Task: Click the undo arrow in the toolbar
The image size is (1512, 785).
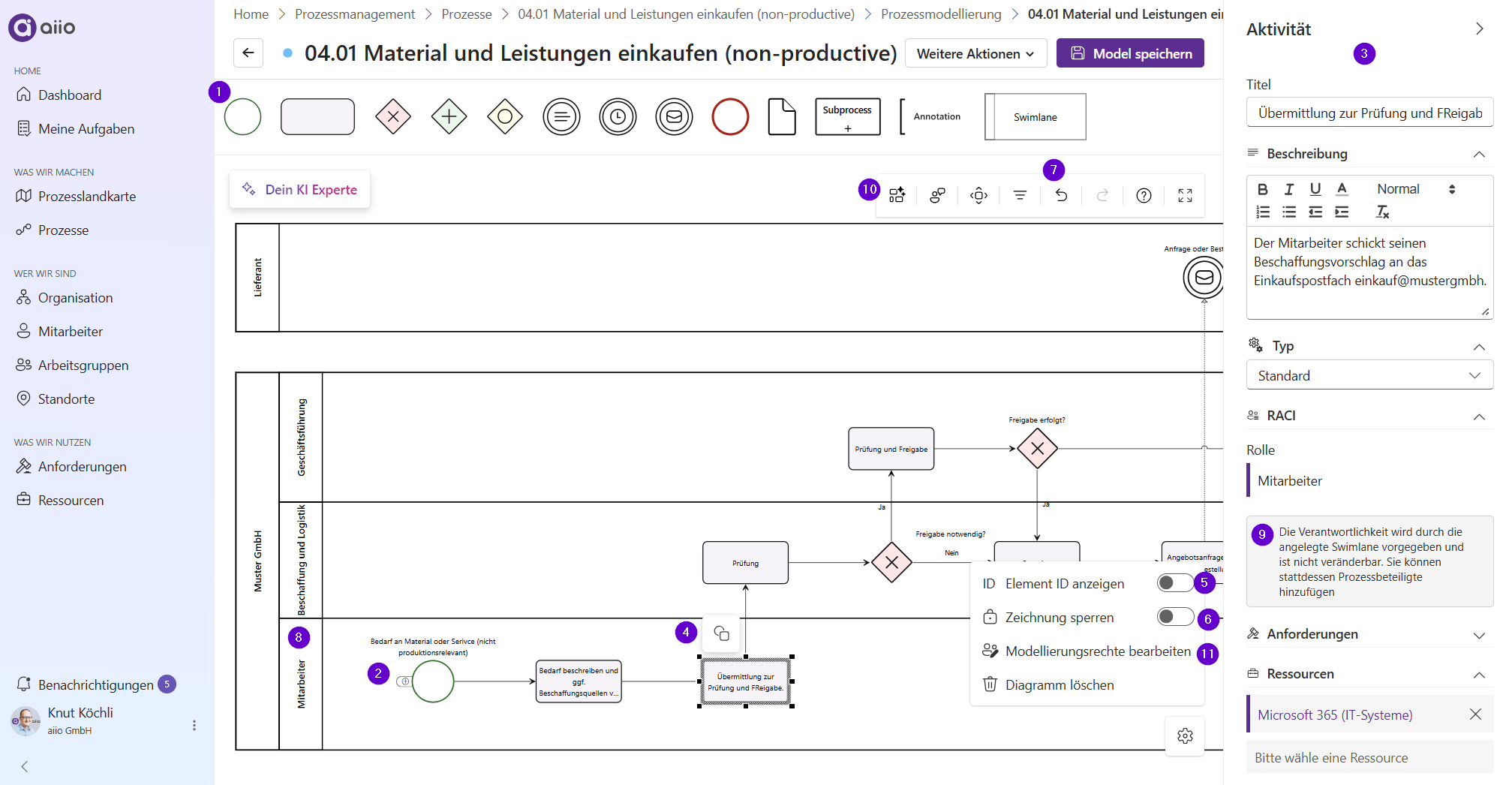Action: (x=1061, y=196)
